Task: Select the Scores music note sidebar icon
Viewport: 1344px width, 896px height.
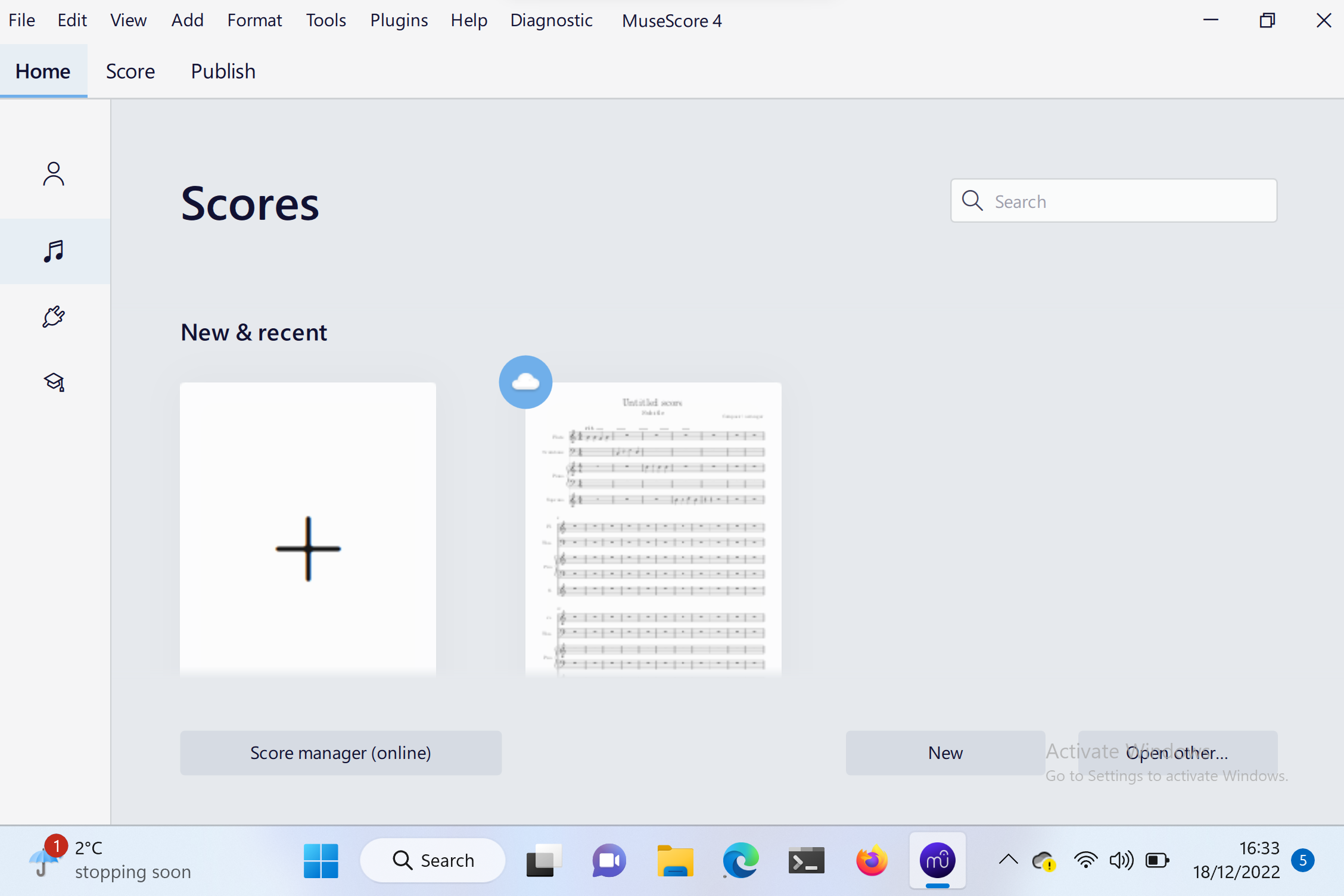Action: point(54,251)
